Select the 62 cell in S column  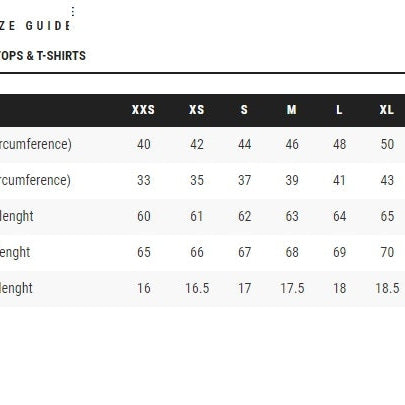(244, 216)
